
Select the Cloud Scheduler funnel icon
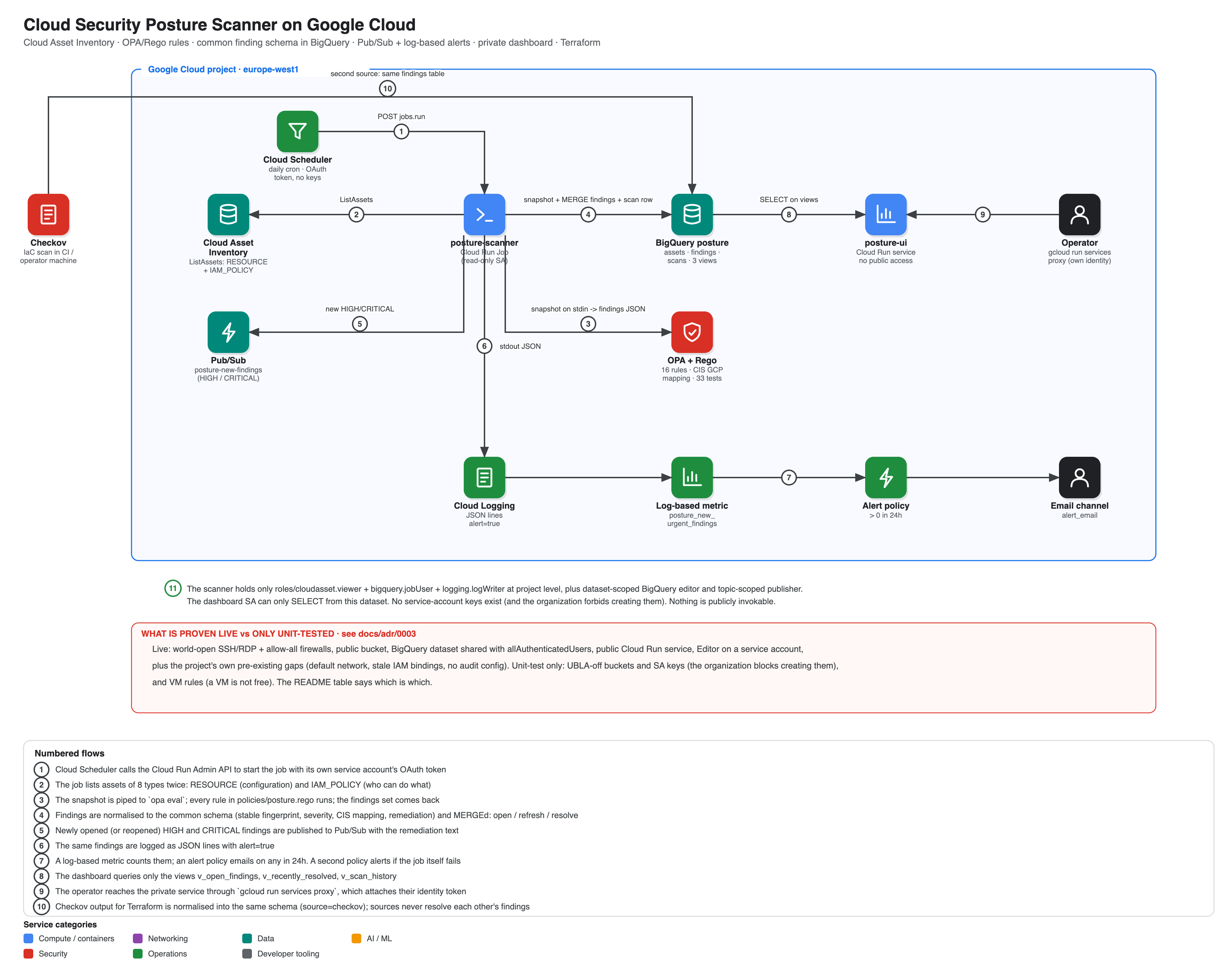[x=297, y=131]
